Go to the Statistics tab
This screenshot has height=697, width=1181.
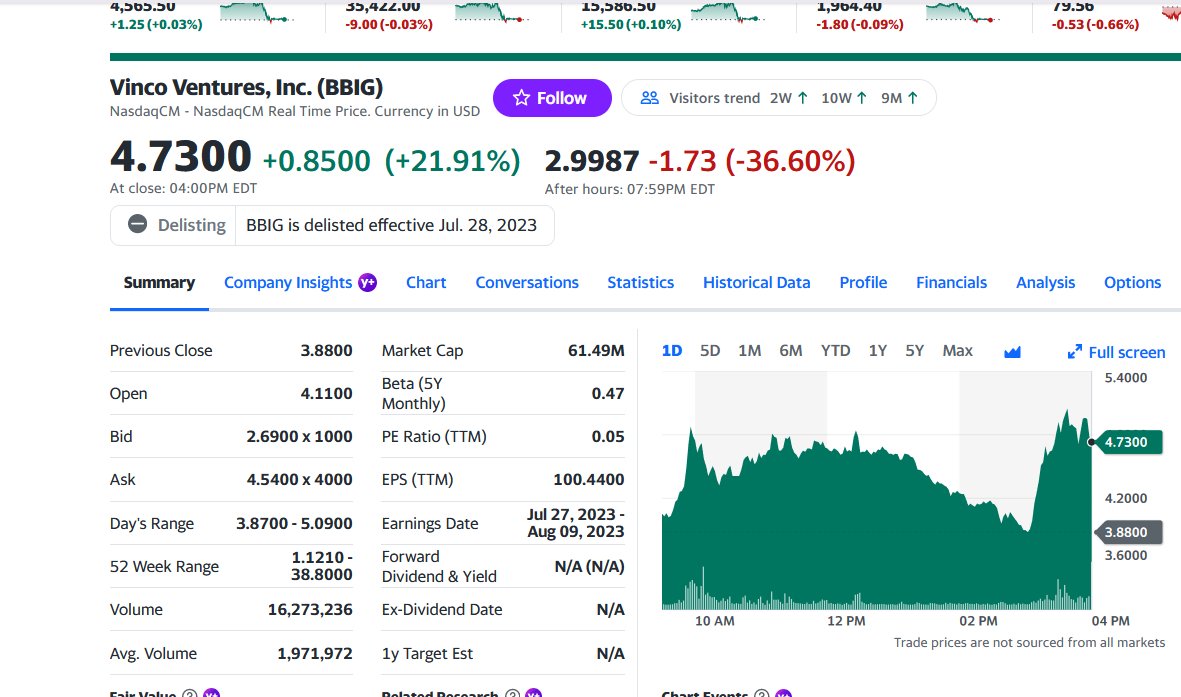click(x=640, y=283)
